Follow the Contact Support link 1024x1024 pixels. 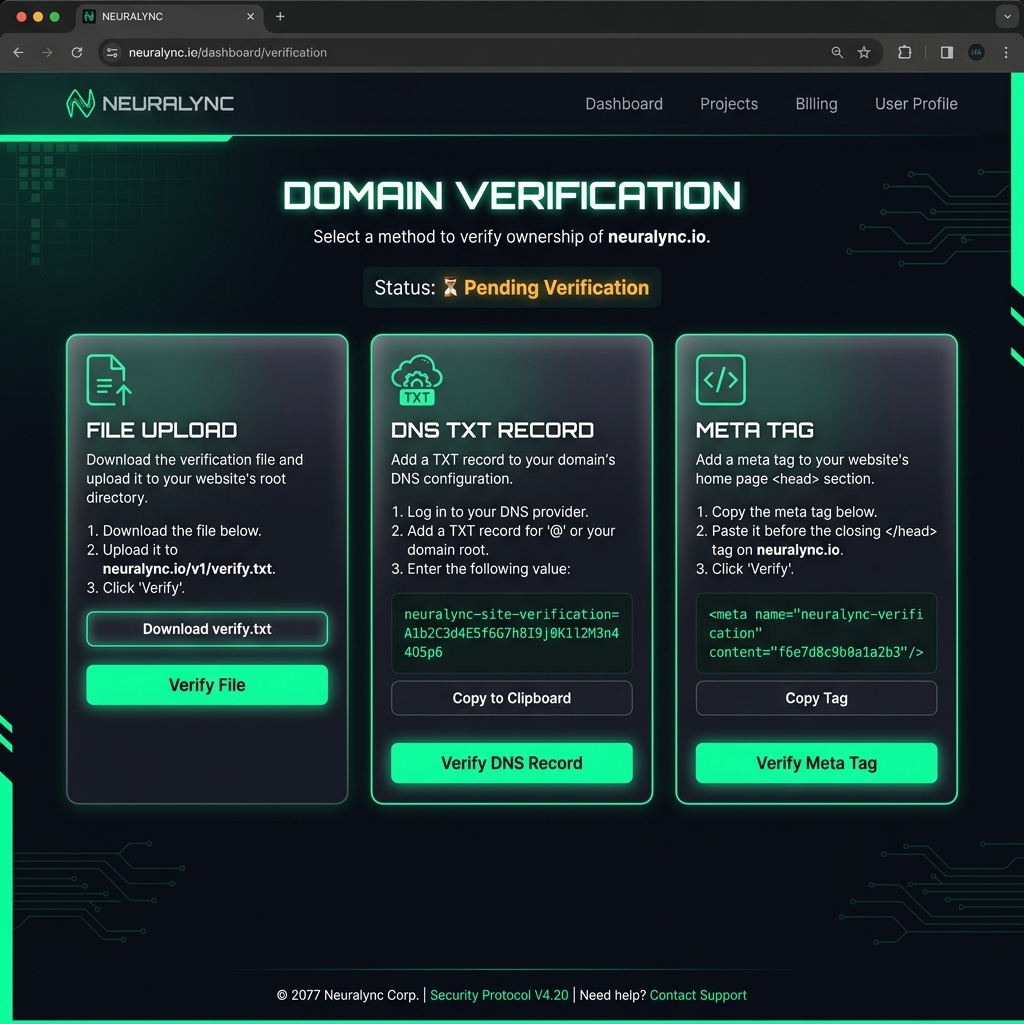[698, 995]
